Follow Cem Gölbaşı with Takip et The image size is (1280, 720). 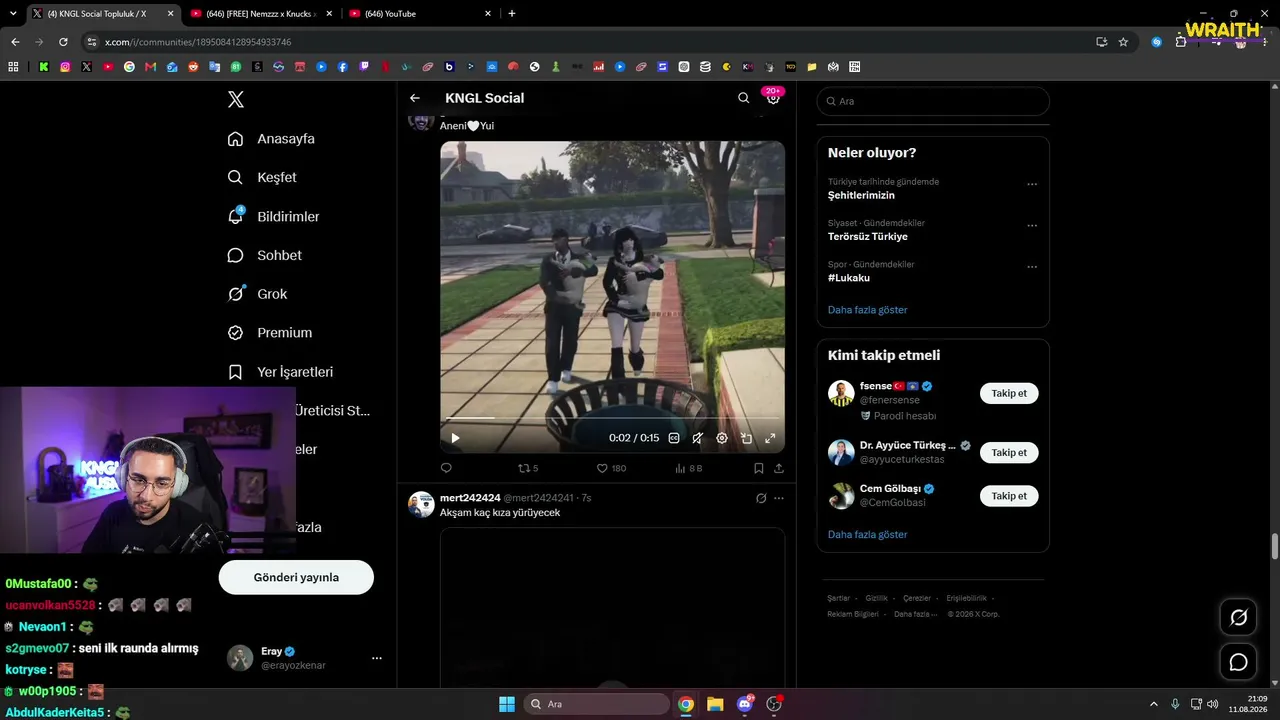click(x=1009, y=496)
